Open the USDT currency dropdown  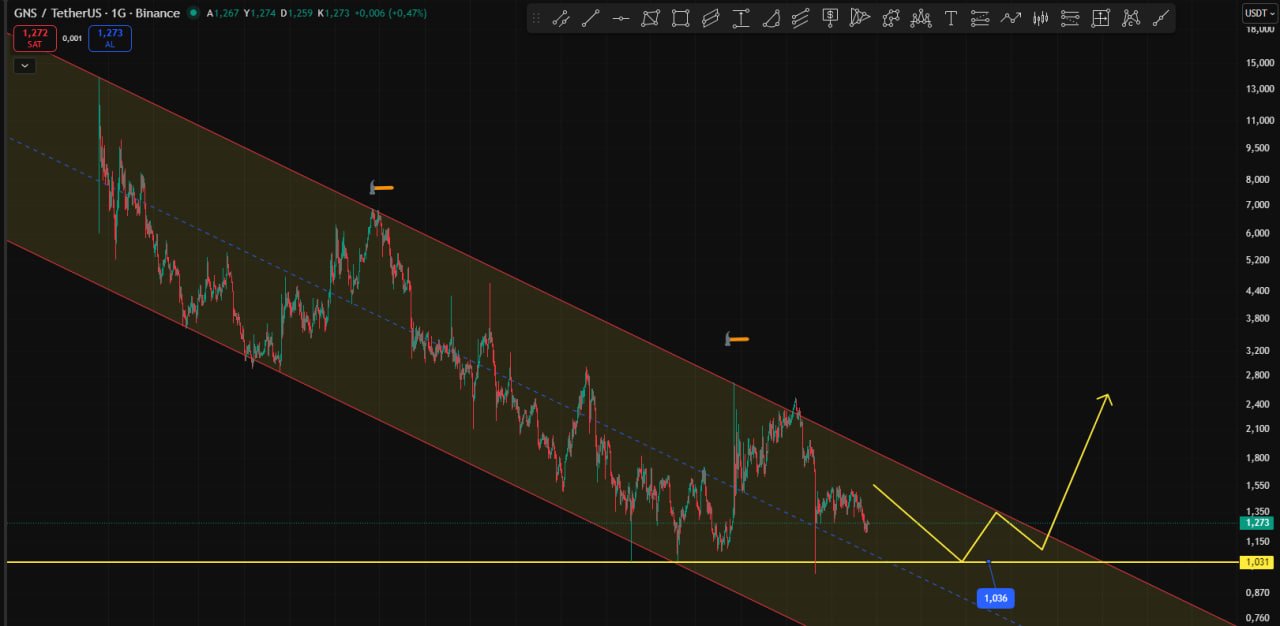click(x=1258, y=13)
